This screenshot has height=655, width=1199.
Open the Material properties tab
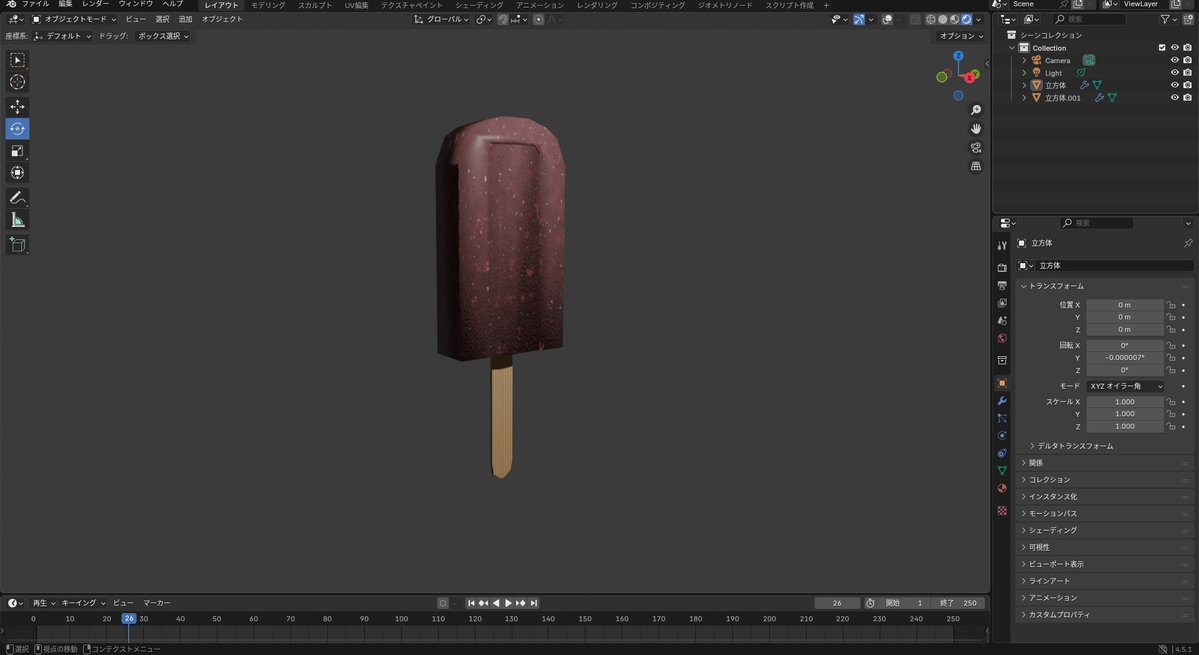point(1002,488)
